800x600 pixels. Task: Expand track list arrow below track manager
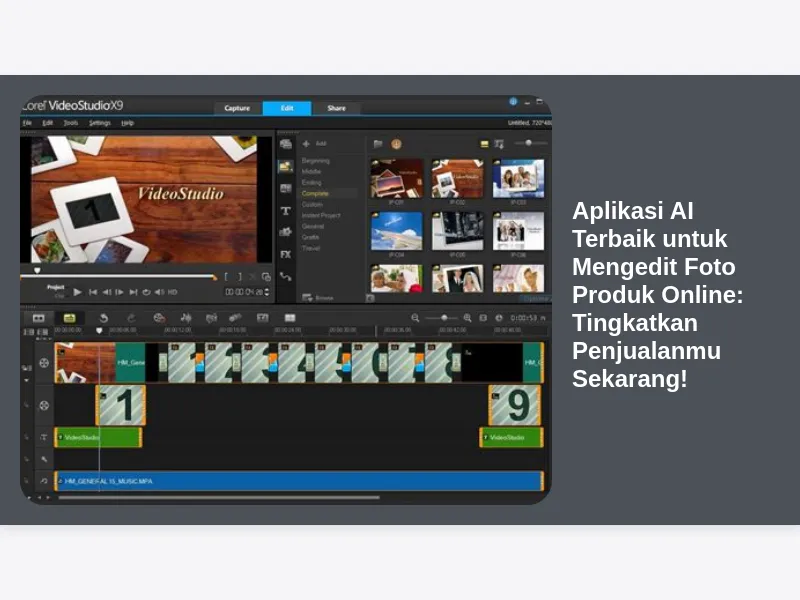(x=26, y=381)
